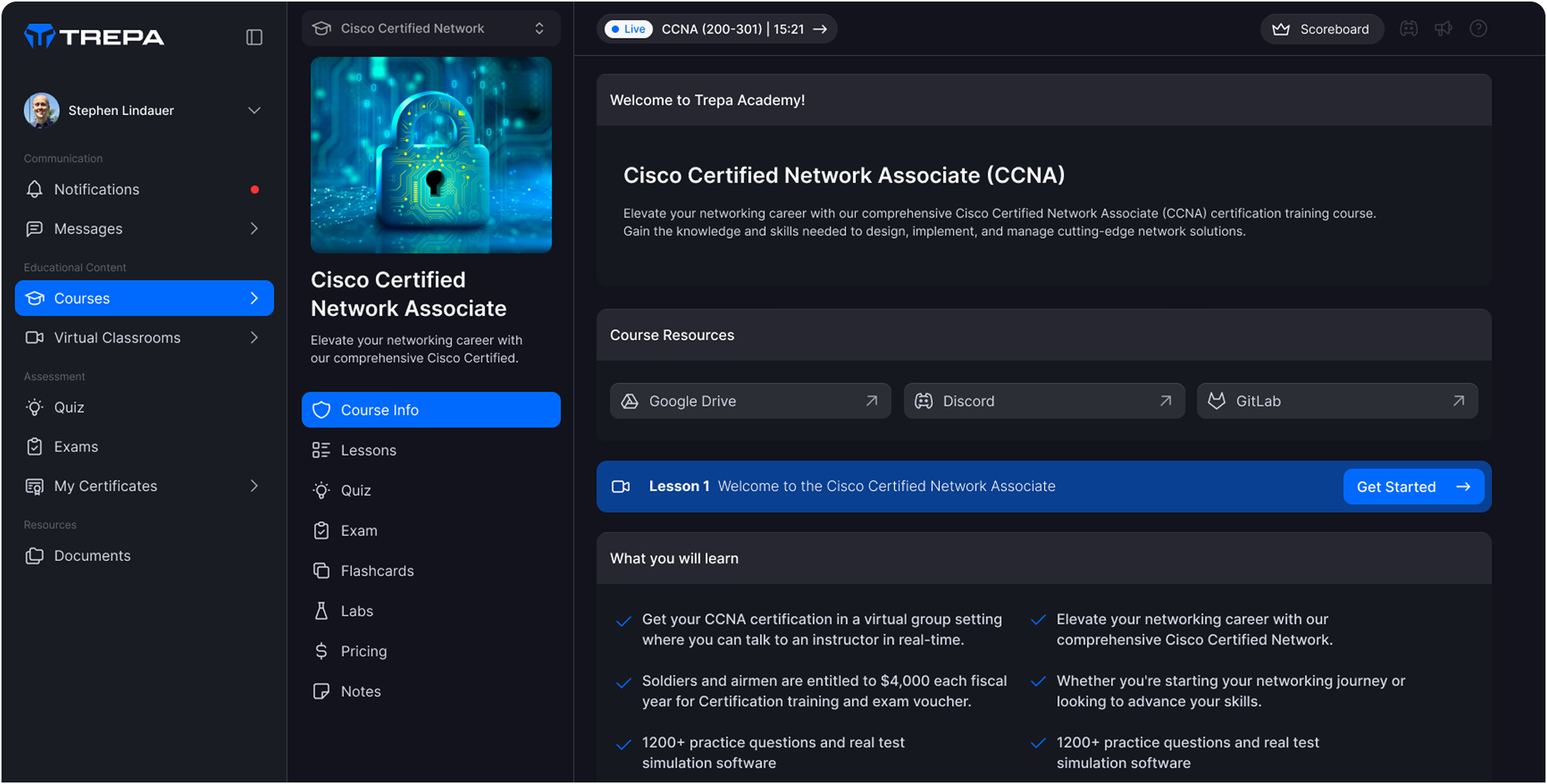Open the help question mark icon

[1478, 29]
